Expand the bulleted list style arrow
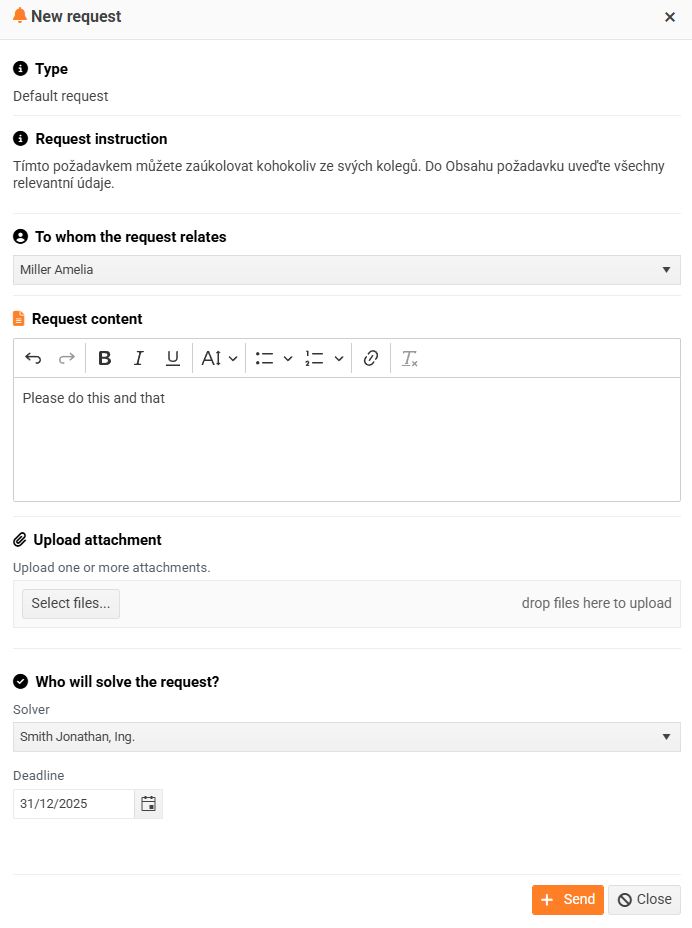Screen dimensions: 692x928 [288, 358]
